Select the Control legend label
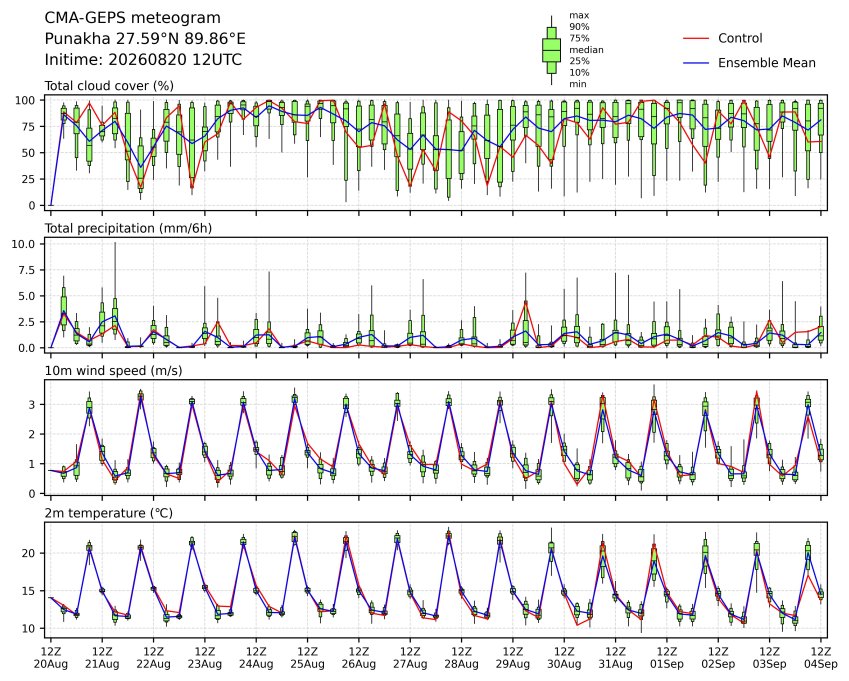The height and width of the screenshot is (681, 849). pyautogui.click(x=740, y=38)
